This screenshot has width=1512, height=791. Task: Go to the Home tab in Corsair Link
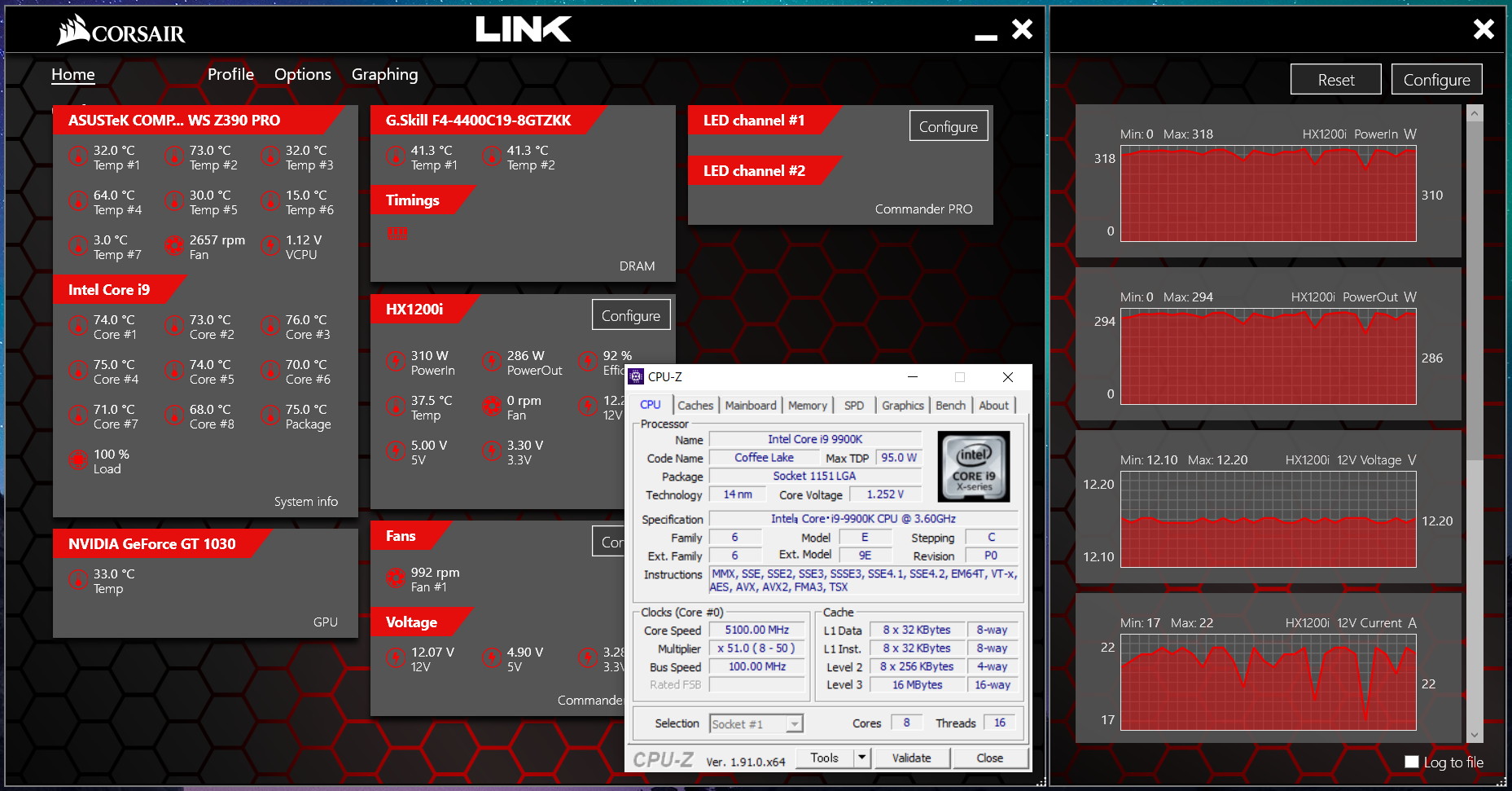point(73,74)
